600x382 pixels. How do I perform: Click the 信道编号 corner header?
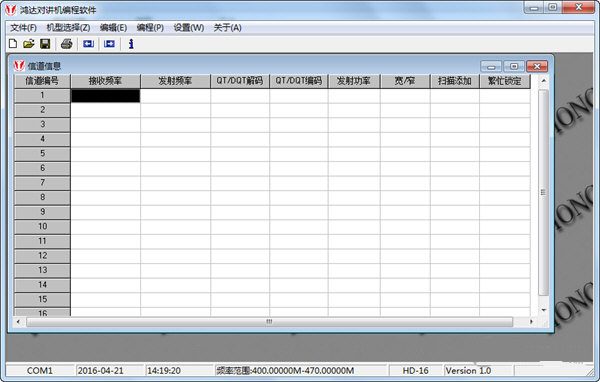coord(42,81)
